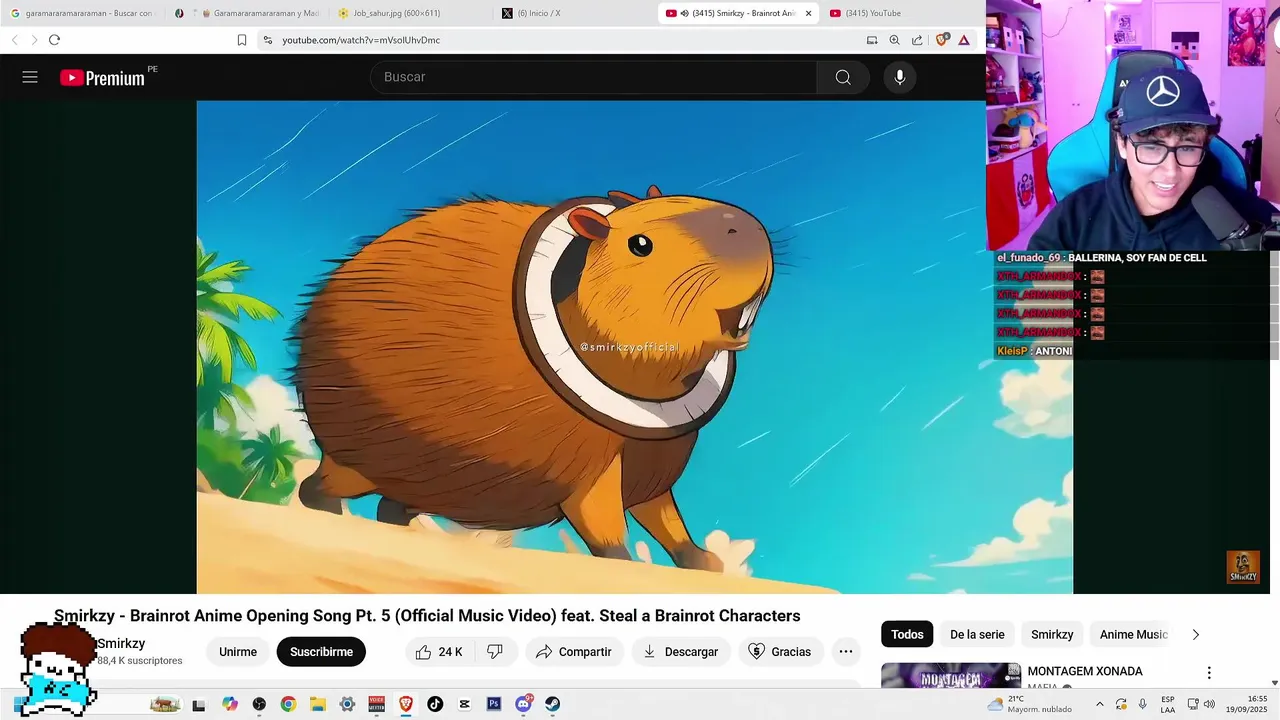Go to YouTube Premium home logo

pos(102,77)
